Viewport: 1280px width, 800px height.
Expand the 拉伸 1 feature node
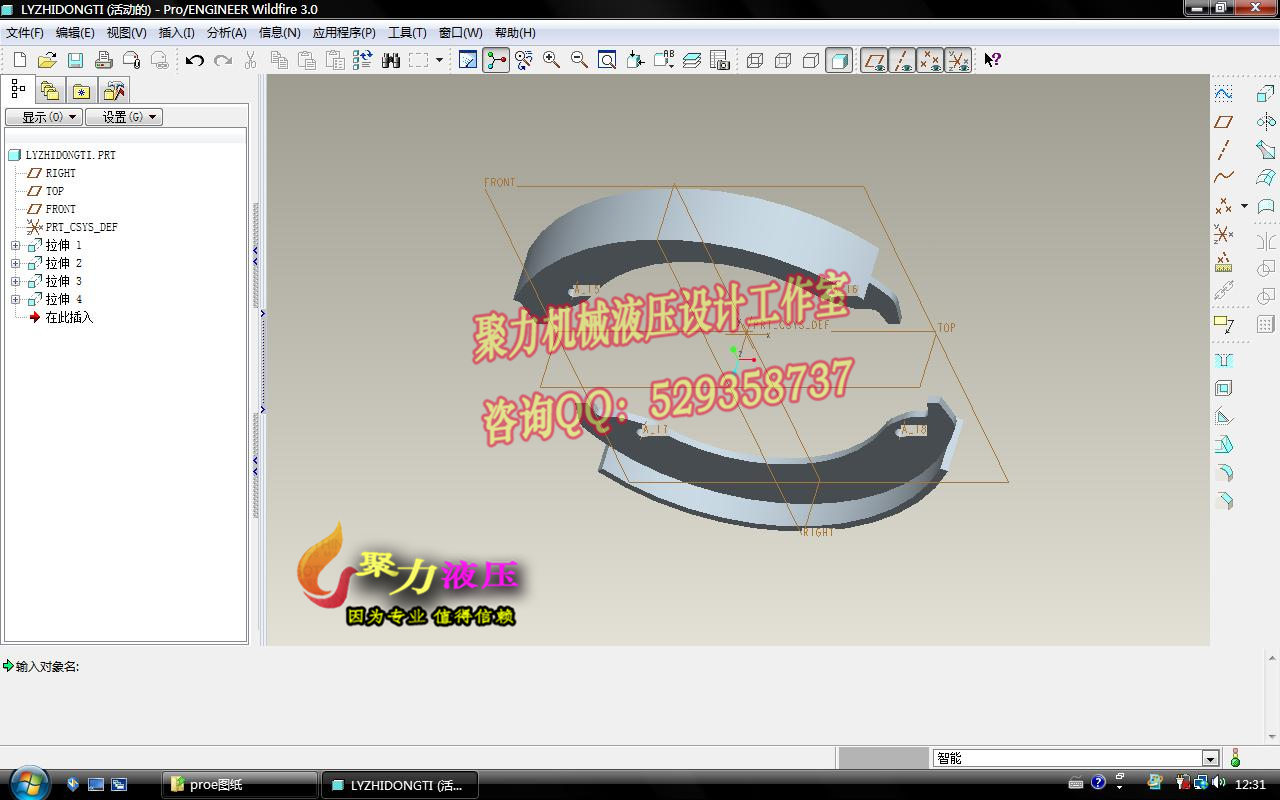pyautogui.click(x=15, y=244)
